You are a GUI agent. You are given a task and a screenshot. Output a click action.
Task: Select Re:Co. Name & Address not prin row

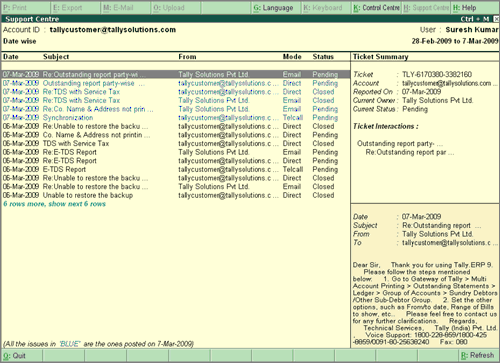point(175,109)
